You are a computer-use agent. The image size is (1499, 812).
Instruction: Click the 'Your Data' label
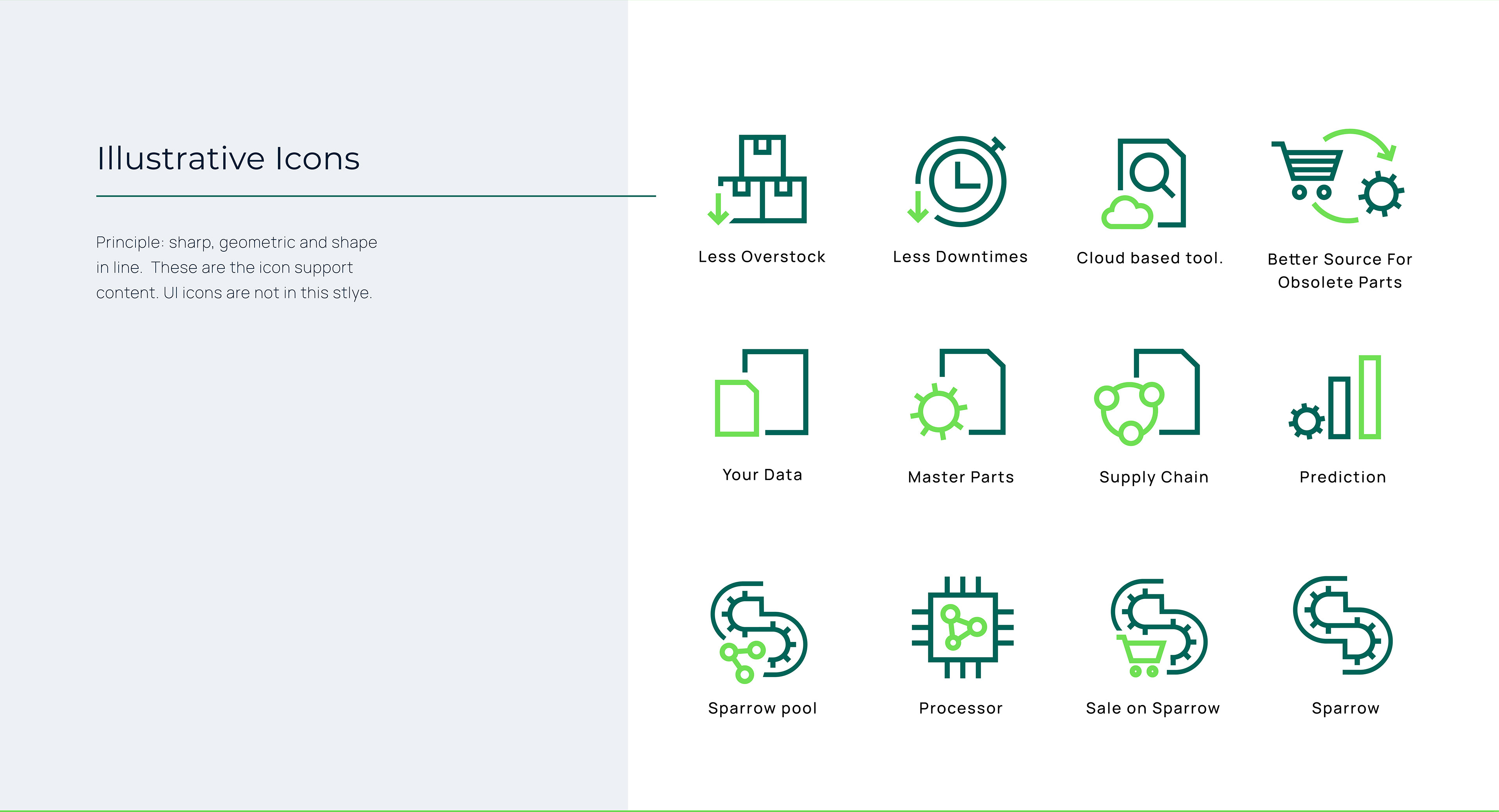(x=762, y=474)
